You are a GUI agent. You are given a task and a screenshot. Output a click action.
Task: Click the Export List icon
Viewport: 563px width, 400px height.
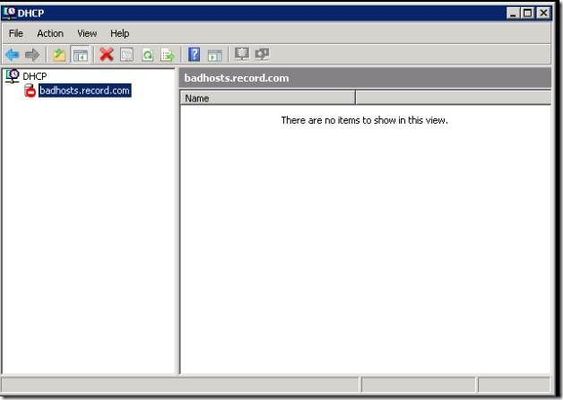pyautogui.click(x=167, y=55)
